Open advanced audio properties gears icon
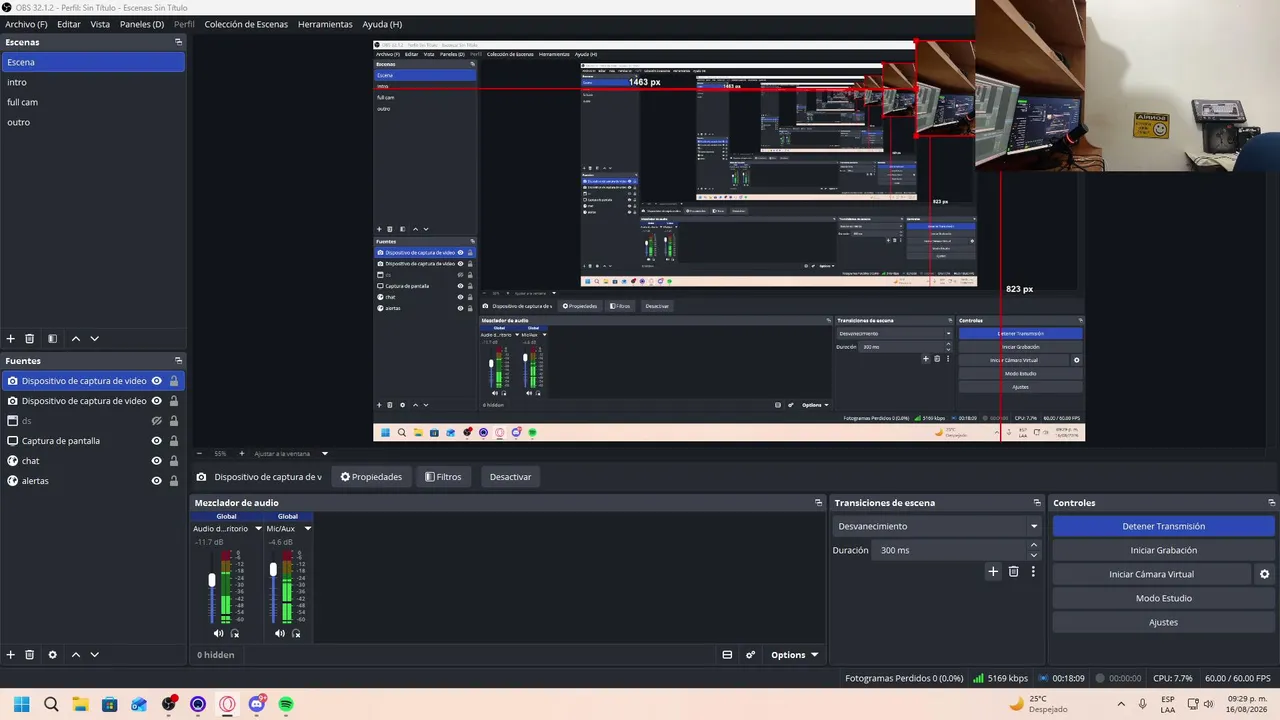The image size is (1280, 720). coord(751,655)
